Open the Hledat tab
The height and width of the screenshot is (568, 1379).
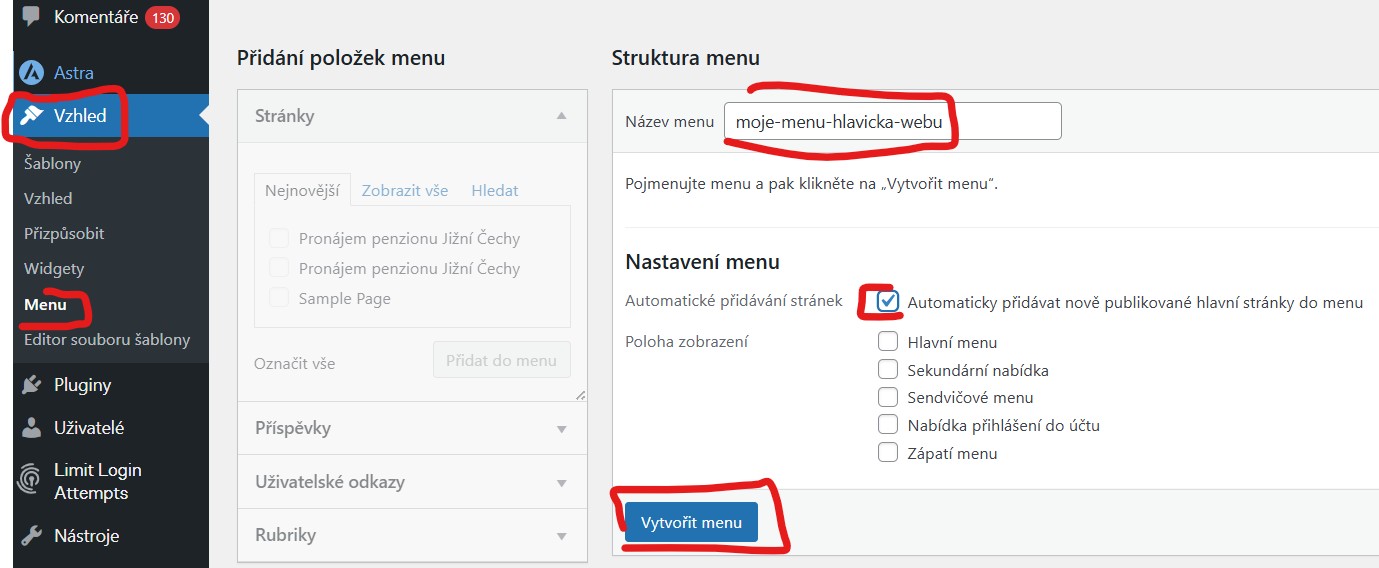coord(495,190)
